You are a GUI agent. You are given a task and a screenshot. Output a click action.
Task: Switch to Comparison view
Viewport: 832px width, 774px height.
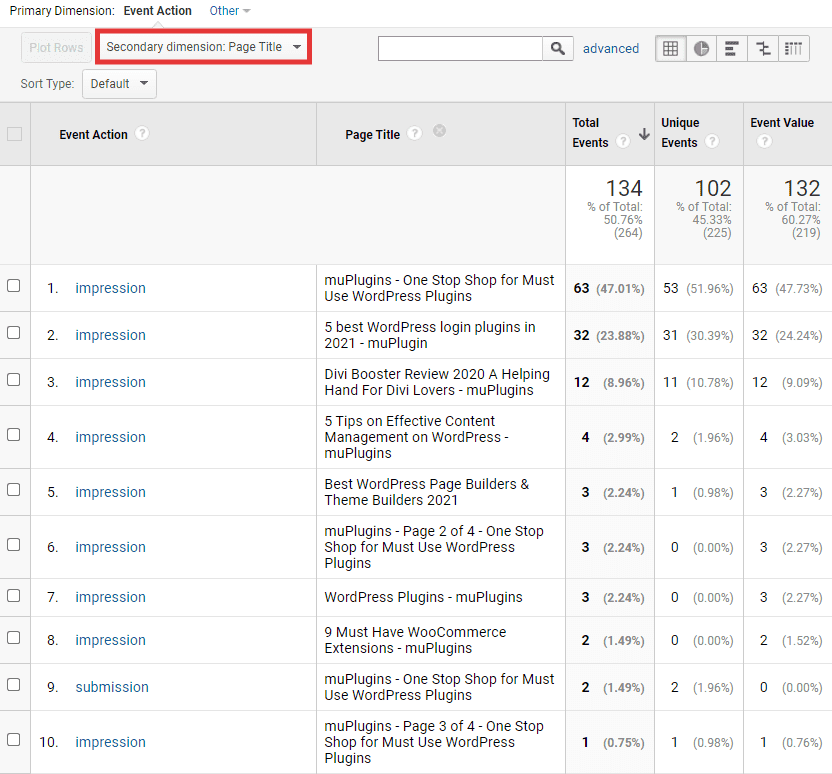(x=763, y=49)
